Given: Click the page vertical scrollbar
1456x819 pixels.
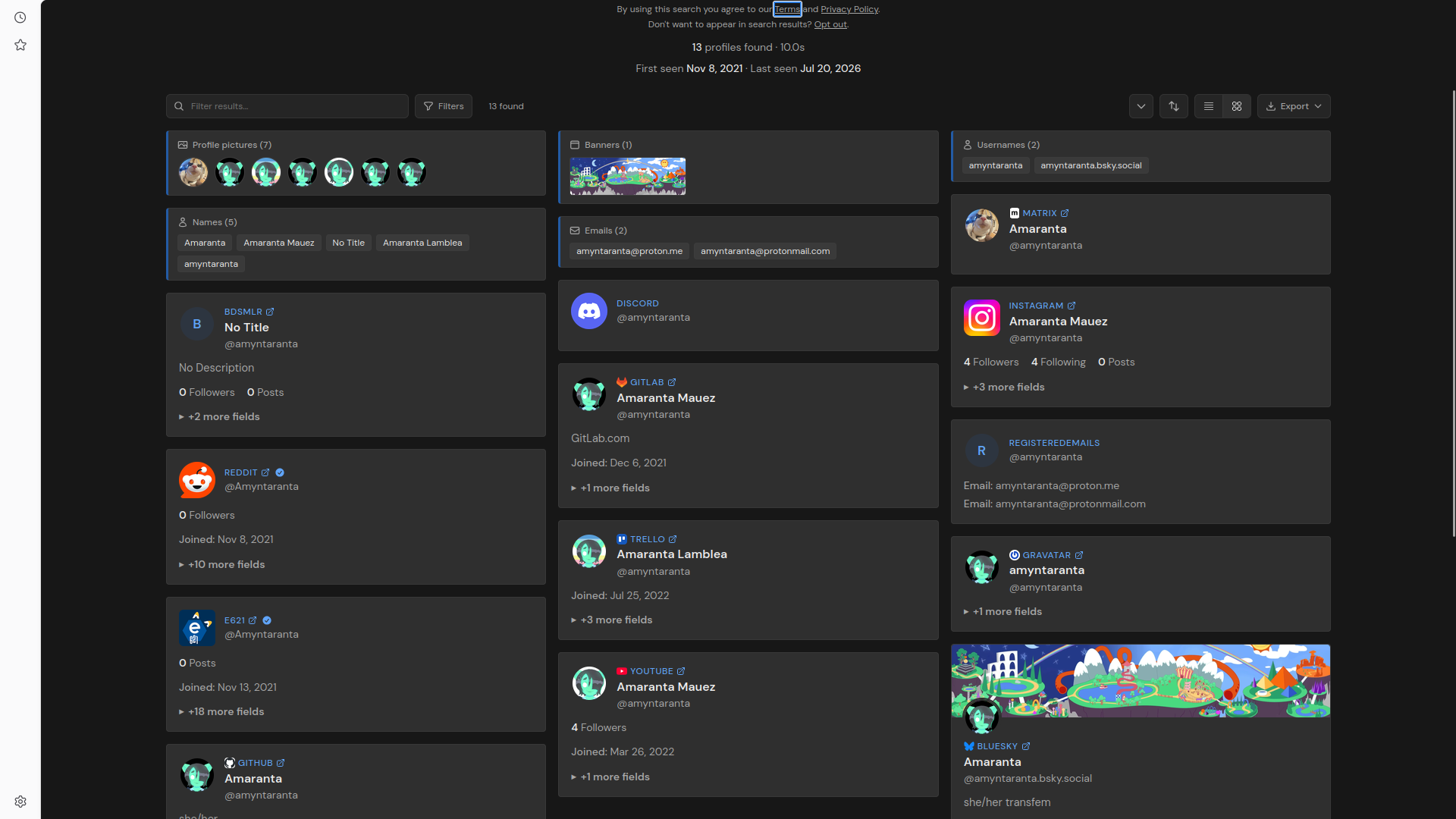Looking at the screenshot, I should (x=1453, y=313).
